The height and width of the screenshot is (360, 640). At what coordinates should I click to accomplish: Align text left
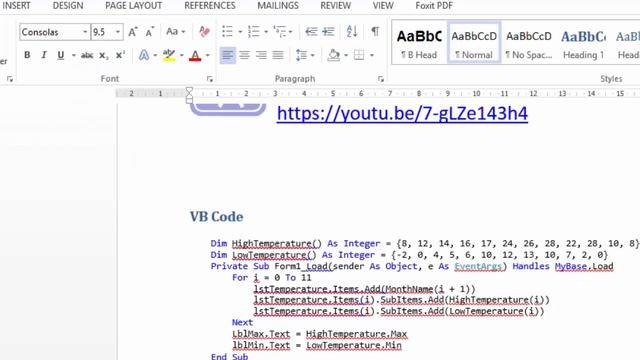[x=227, y=55]
